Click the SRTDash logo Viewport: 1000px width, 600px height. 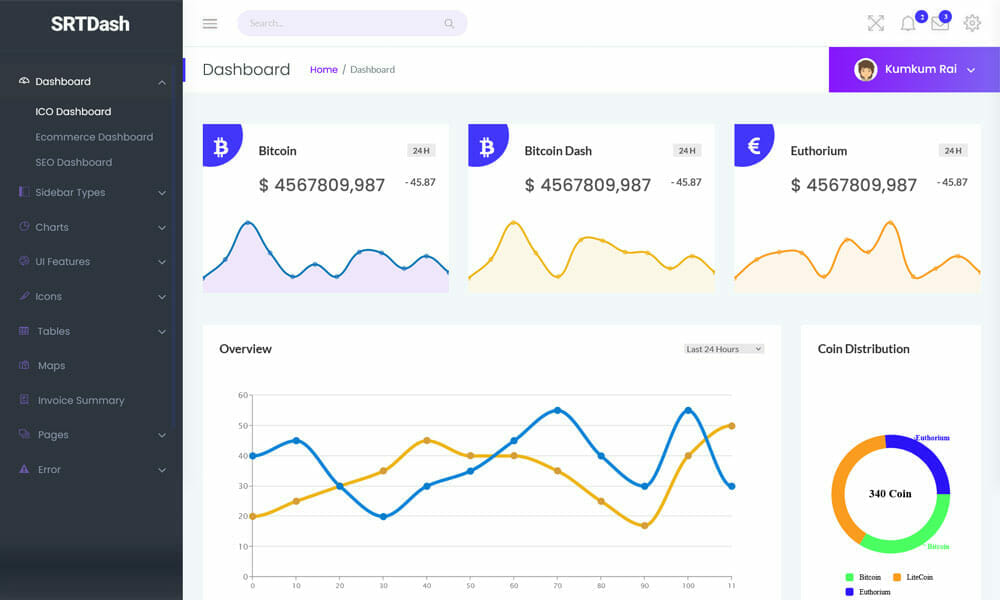point(90,24)
